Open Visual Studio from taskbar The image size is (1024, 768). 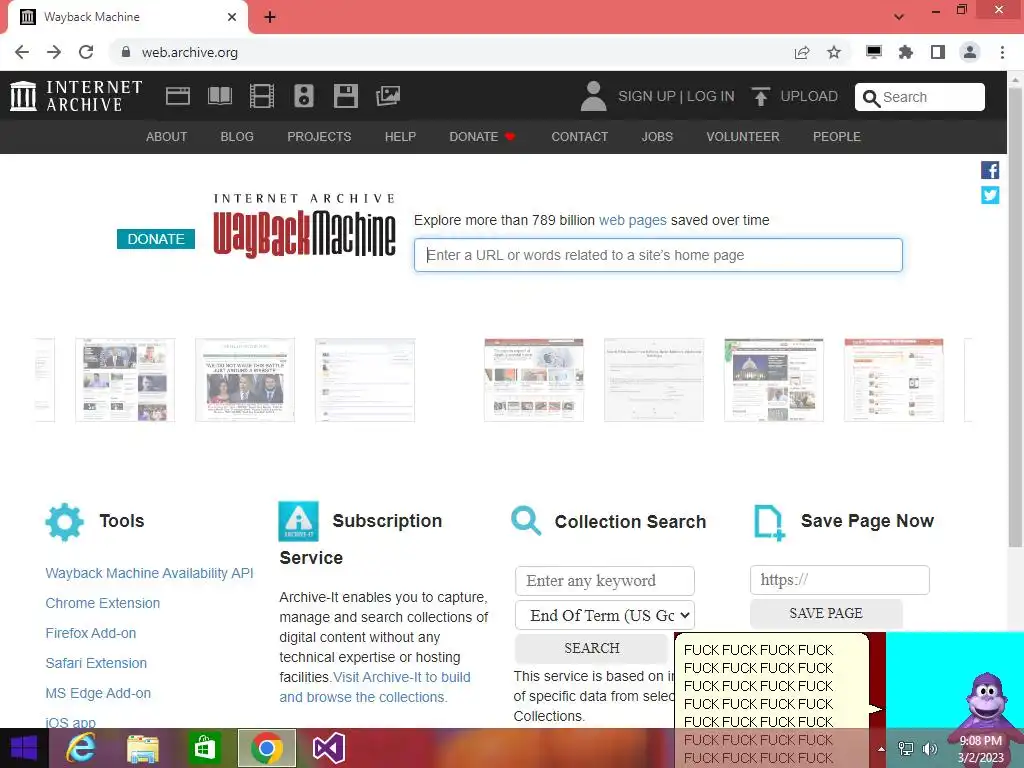(328, 748)
